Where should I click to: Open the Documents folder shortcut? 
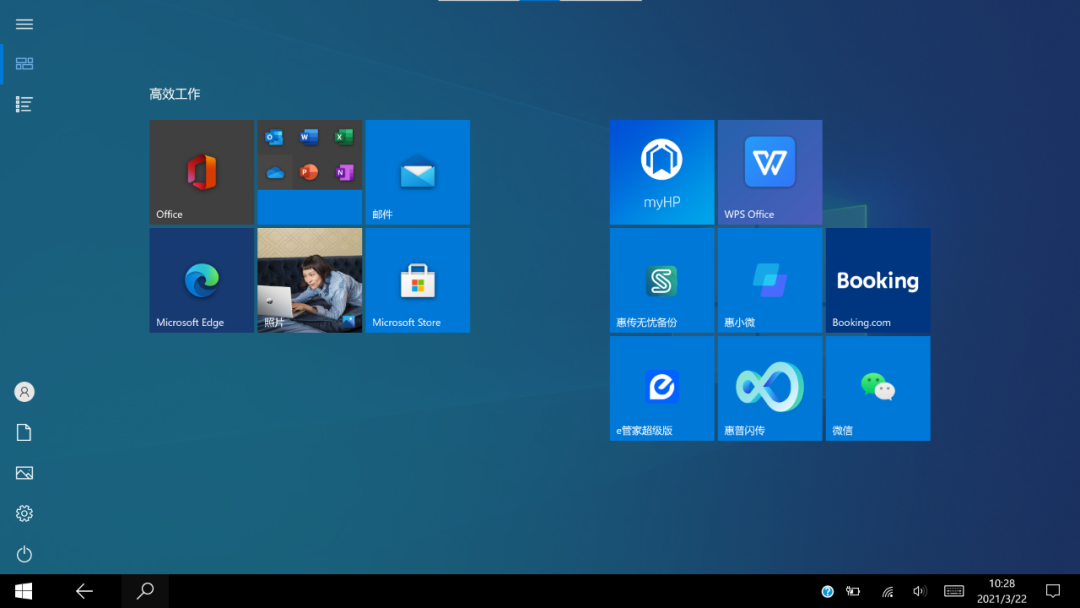pos(24,432)
